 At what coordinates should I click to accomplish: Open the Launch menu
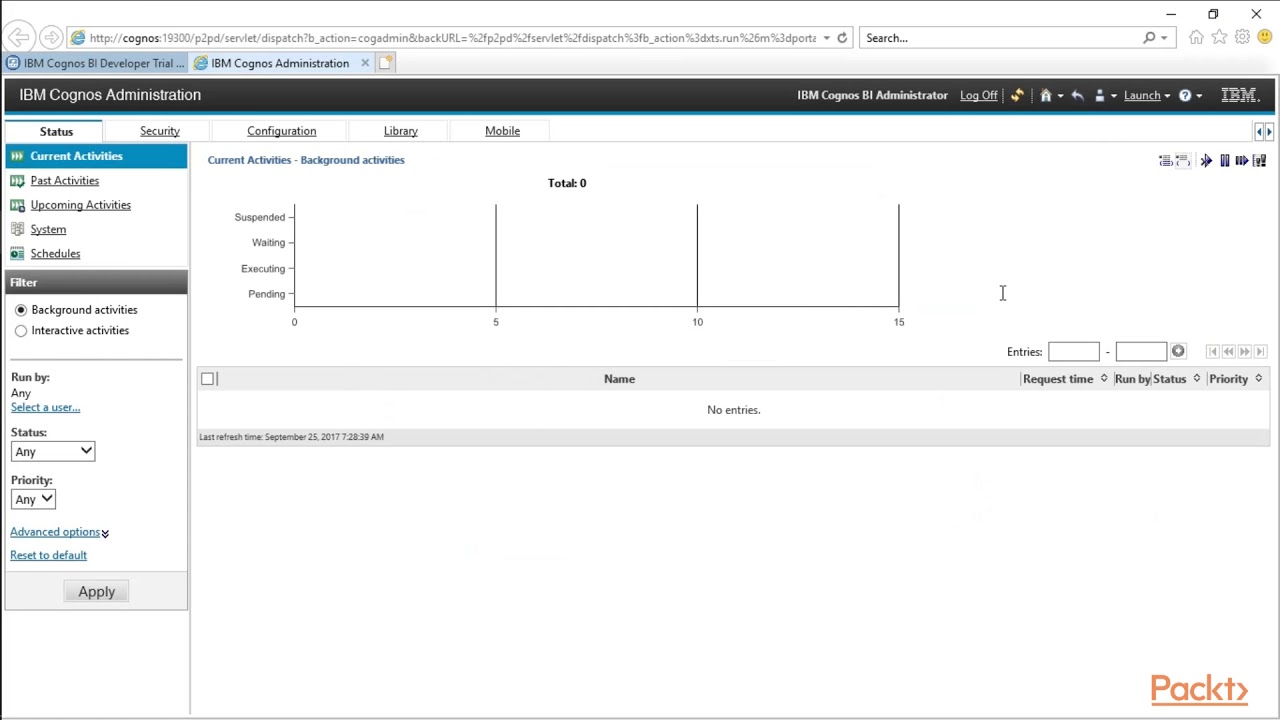[1147, 95]
